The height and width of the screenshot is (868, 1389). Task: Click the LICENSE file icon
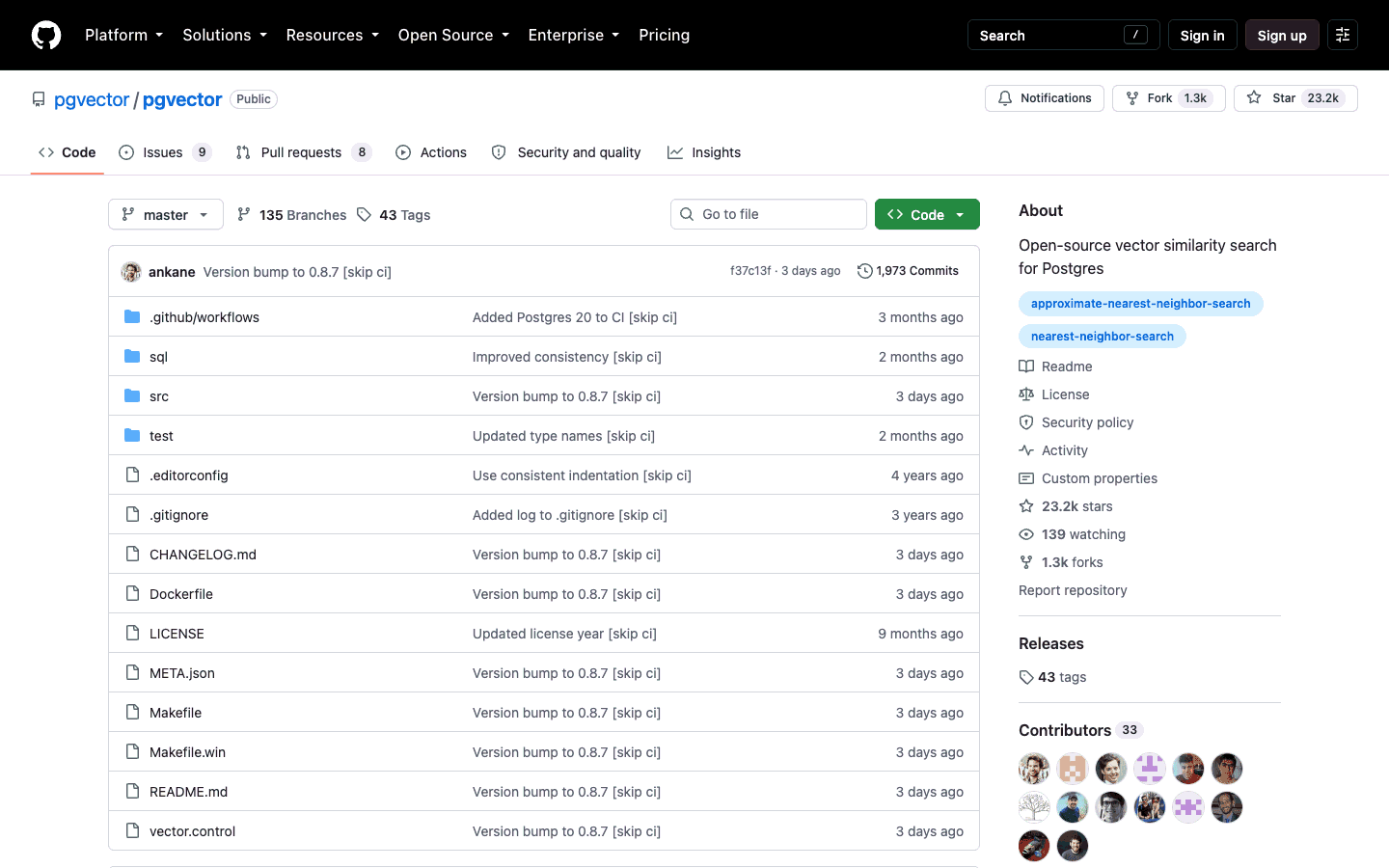coord(132,634)
